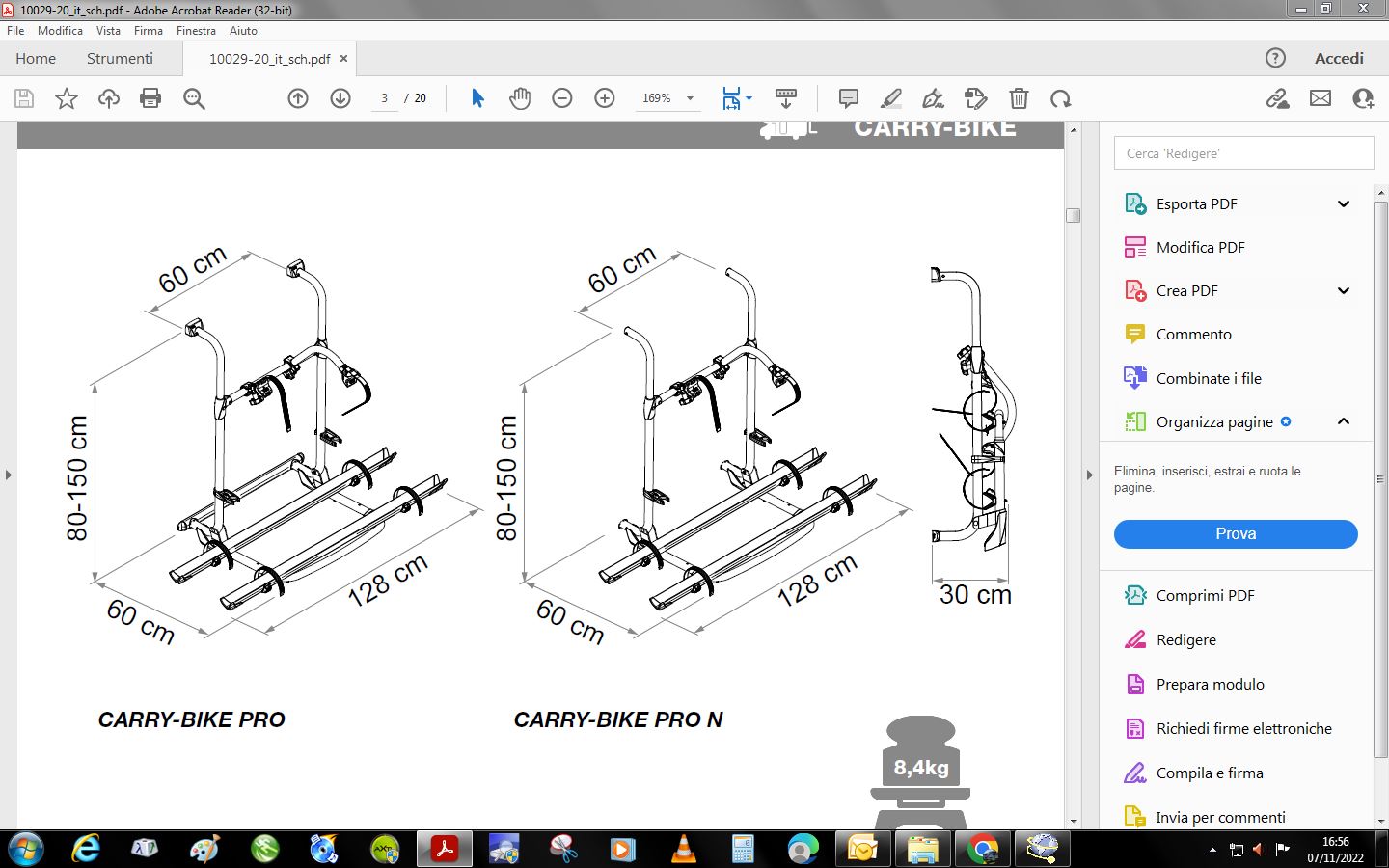This screenshot has width=1389, height=868.
Task: Click the upload to cloud icon
Action: tap(109, 98)
